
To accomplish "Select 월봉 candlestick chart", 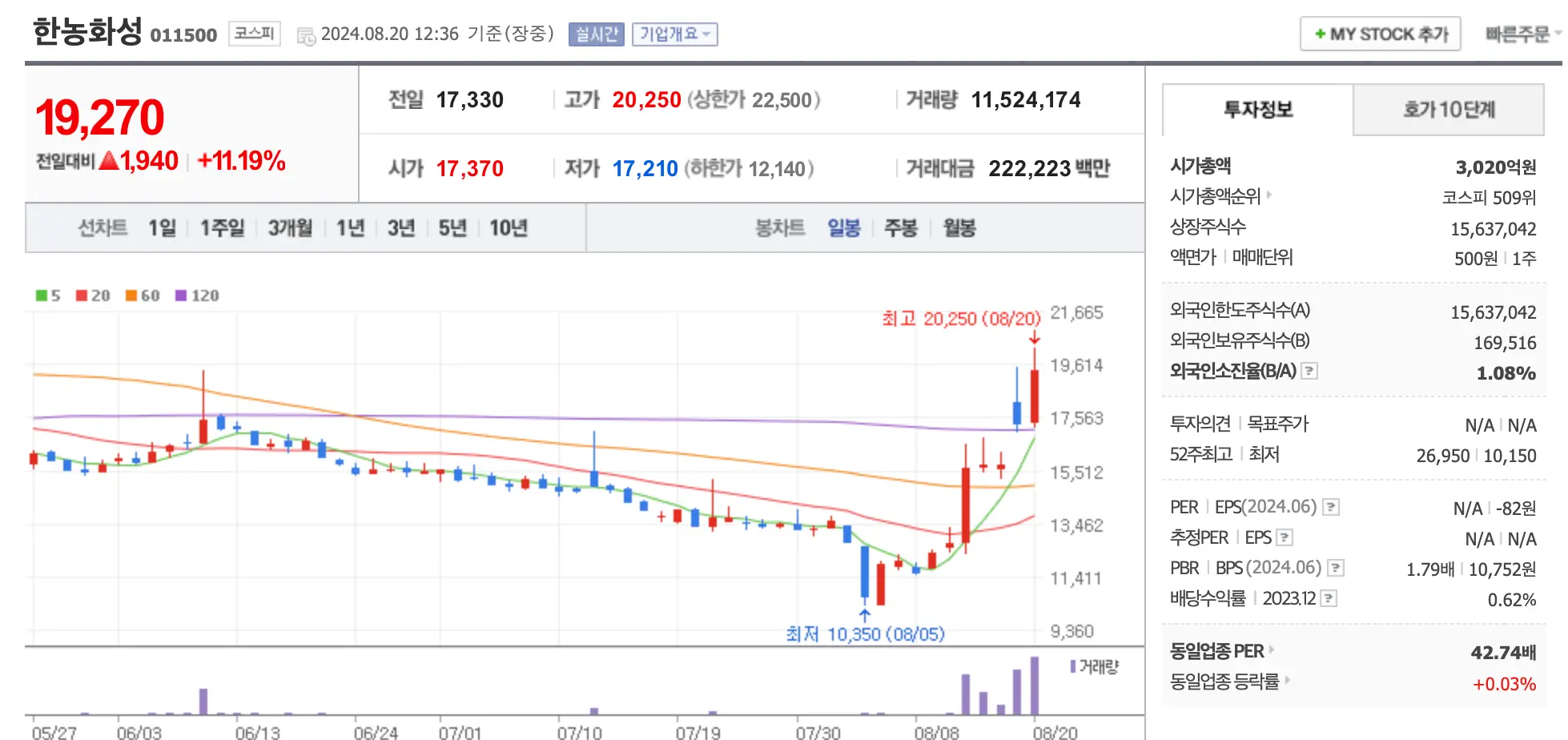I will (959, 228).
